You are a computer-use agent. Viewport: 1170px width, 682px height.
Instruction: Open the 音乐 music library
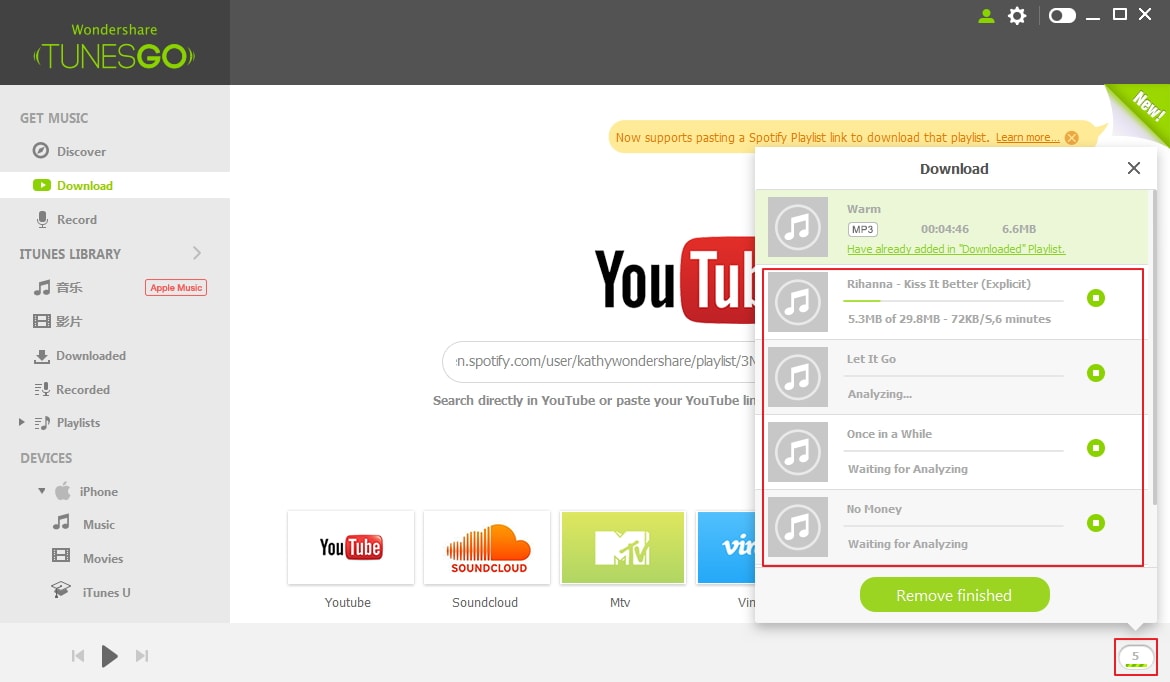(x=58, y=287)
